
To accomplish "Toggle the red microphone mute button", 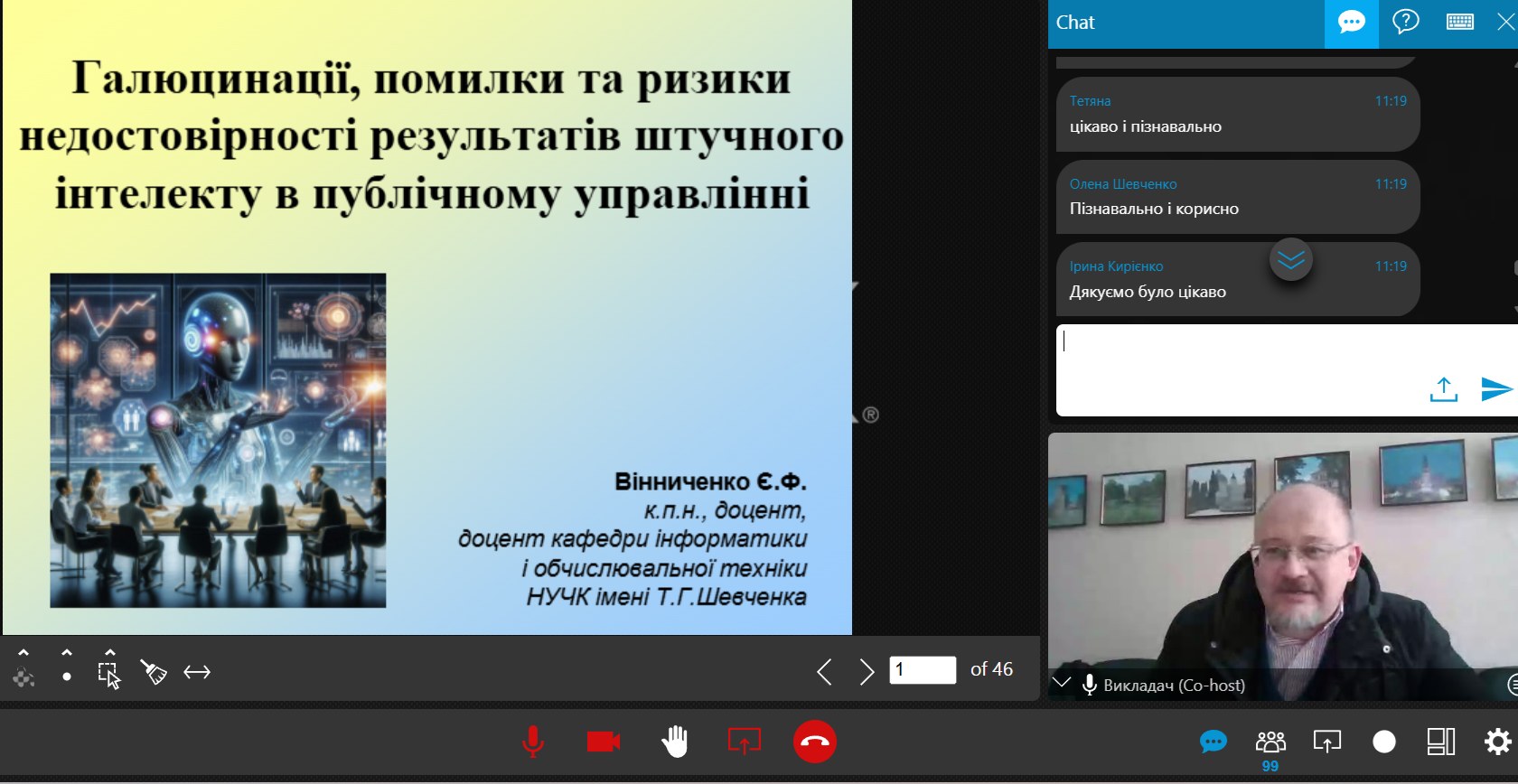I will tap(533, 742).
